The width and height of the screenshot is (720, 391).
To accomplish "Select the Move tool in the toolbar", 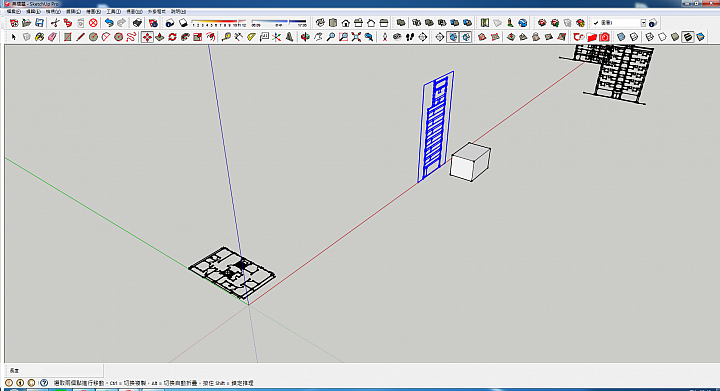I will pos(147,37).
